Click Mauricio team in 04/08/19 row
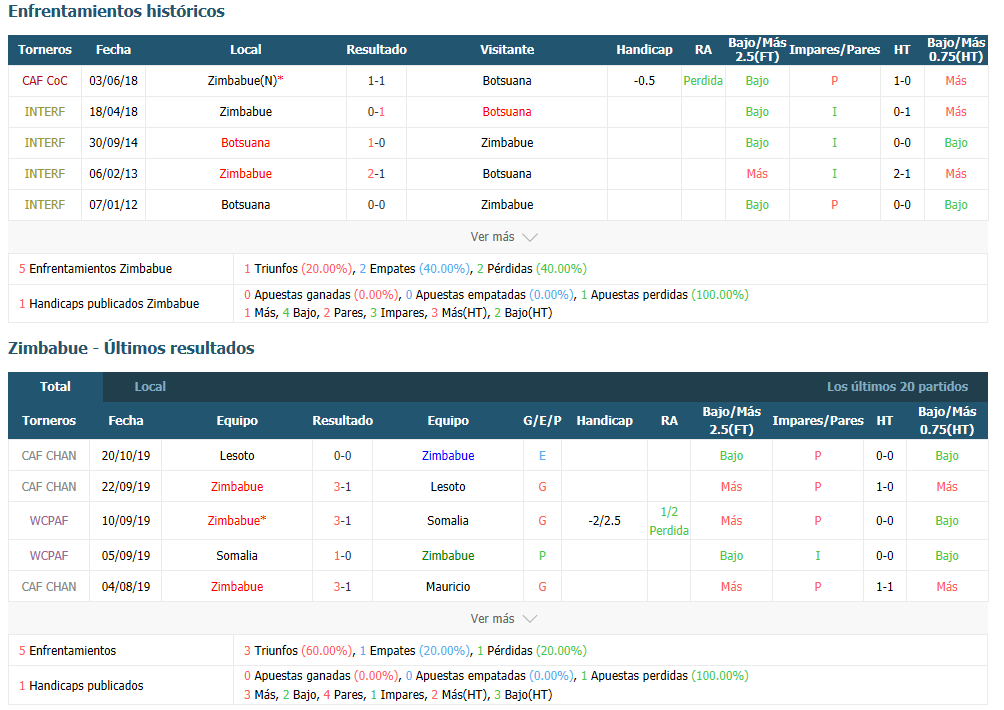Screen dimensions: 1004x710 (x=448, y=586)
